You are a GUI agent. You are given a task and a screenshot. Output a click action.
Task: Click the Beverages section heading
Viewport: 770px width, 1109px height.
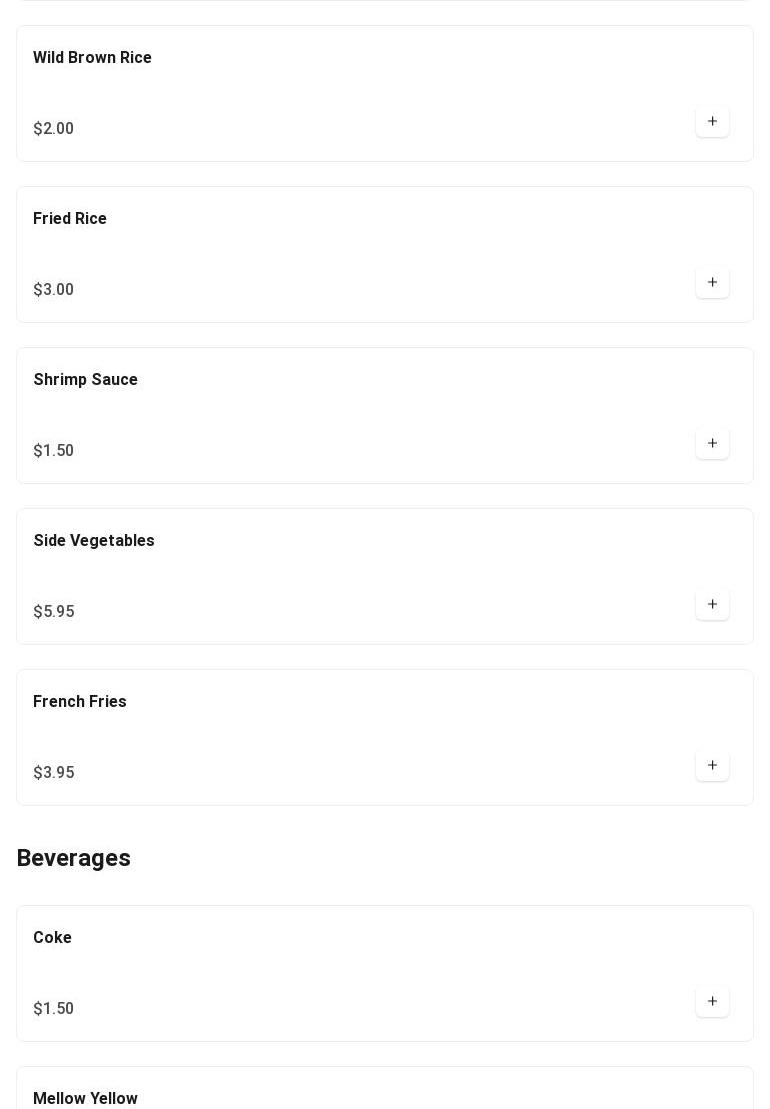point(74,858)
